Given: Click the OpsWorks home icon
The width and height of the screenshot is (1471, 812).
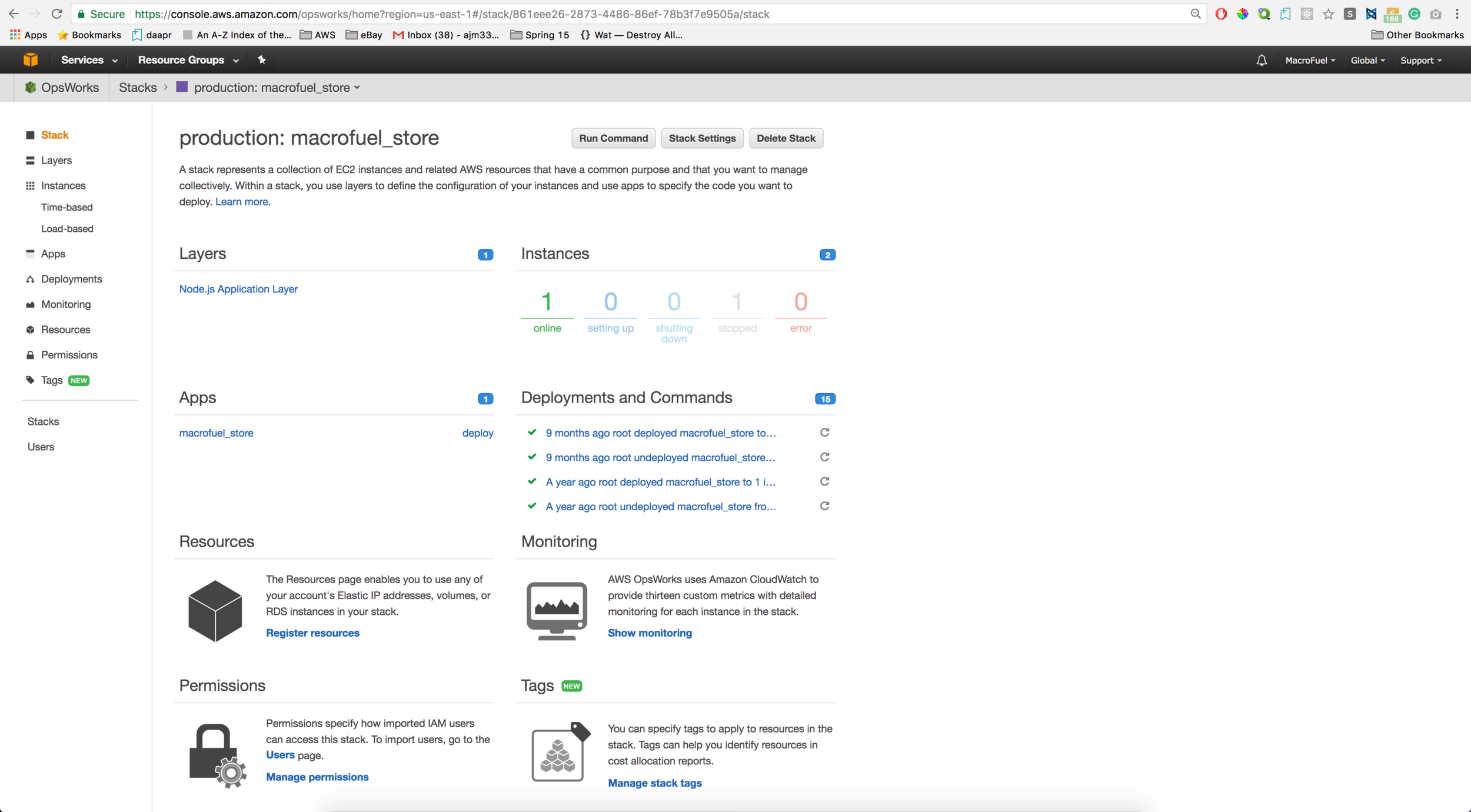Looking at the screenshot, I should tap(31, 88).
